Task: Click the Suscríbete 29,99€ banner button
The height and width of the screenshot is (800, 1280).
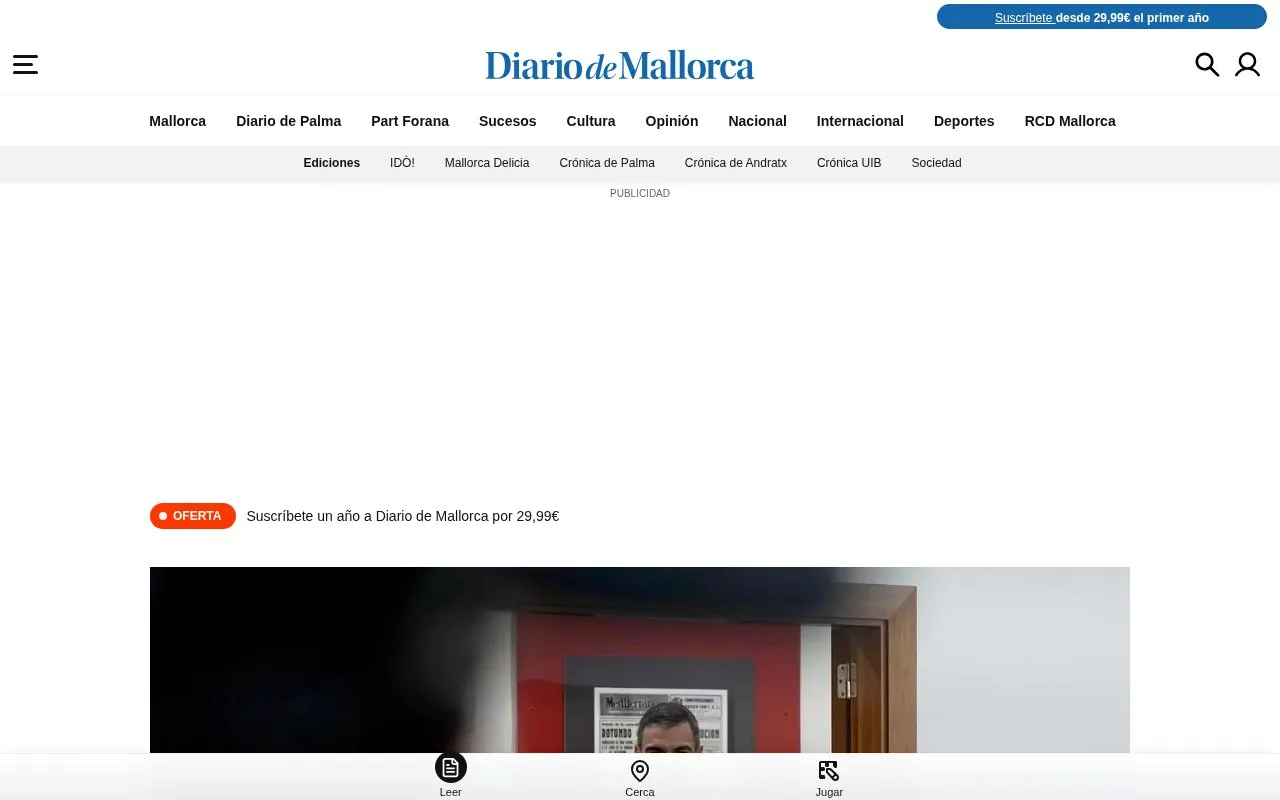Action: [1102, 17]
